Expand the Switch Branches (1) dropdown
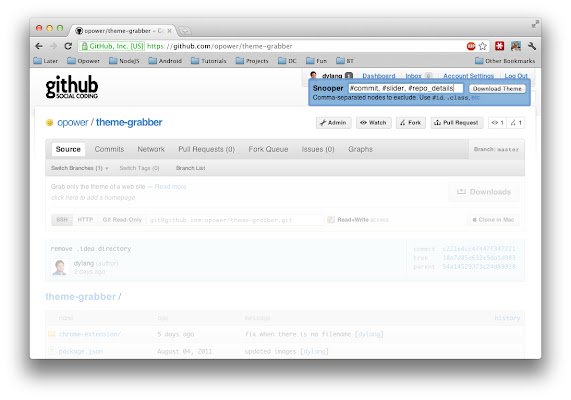 click(80, 168)
